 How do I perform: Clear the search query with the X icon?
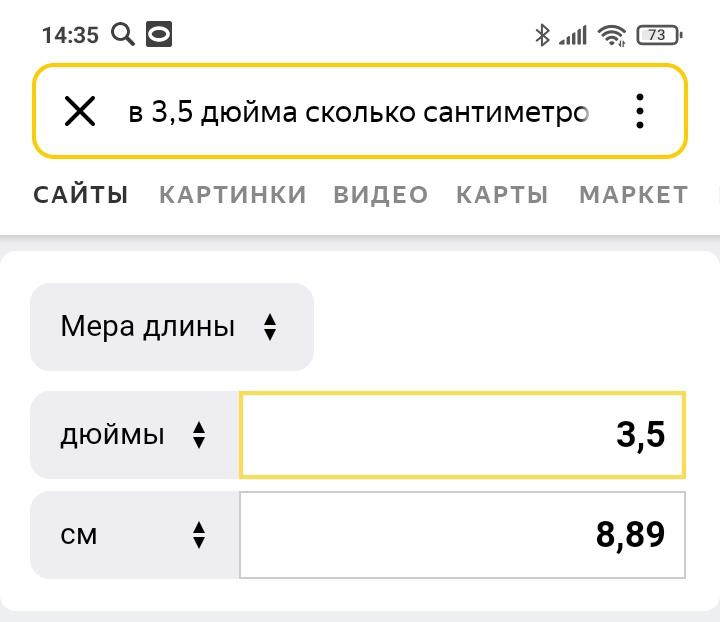(80, 112)
